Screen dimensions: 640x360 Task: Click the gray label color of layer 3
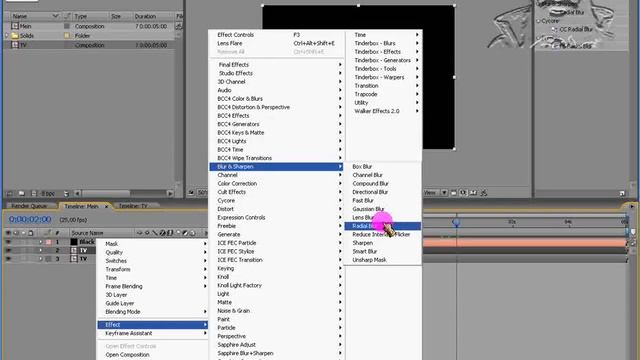(x=48, y=259)
